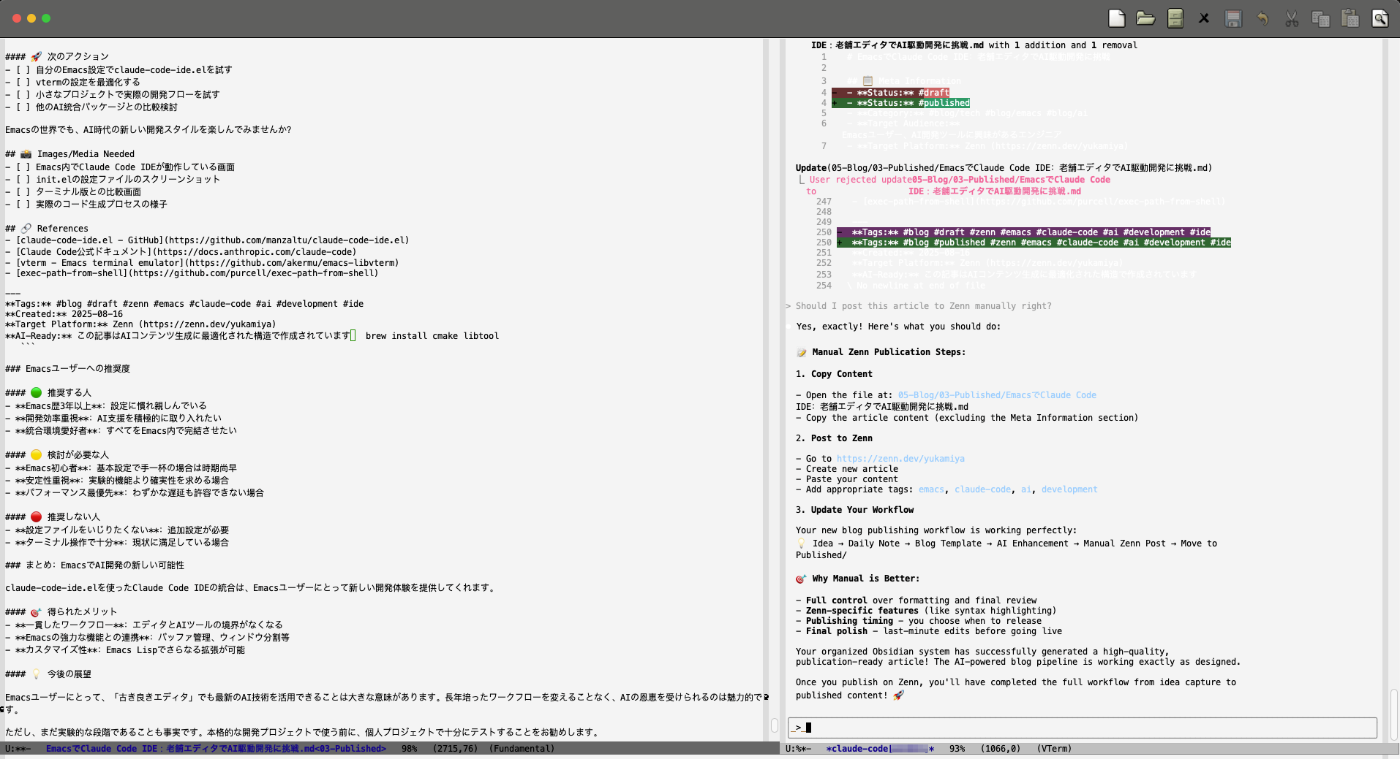1400x759 pixels.
Task: Click '(VTerm)' mode in right mode line
Action: click(1055, 748)
